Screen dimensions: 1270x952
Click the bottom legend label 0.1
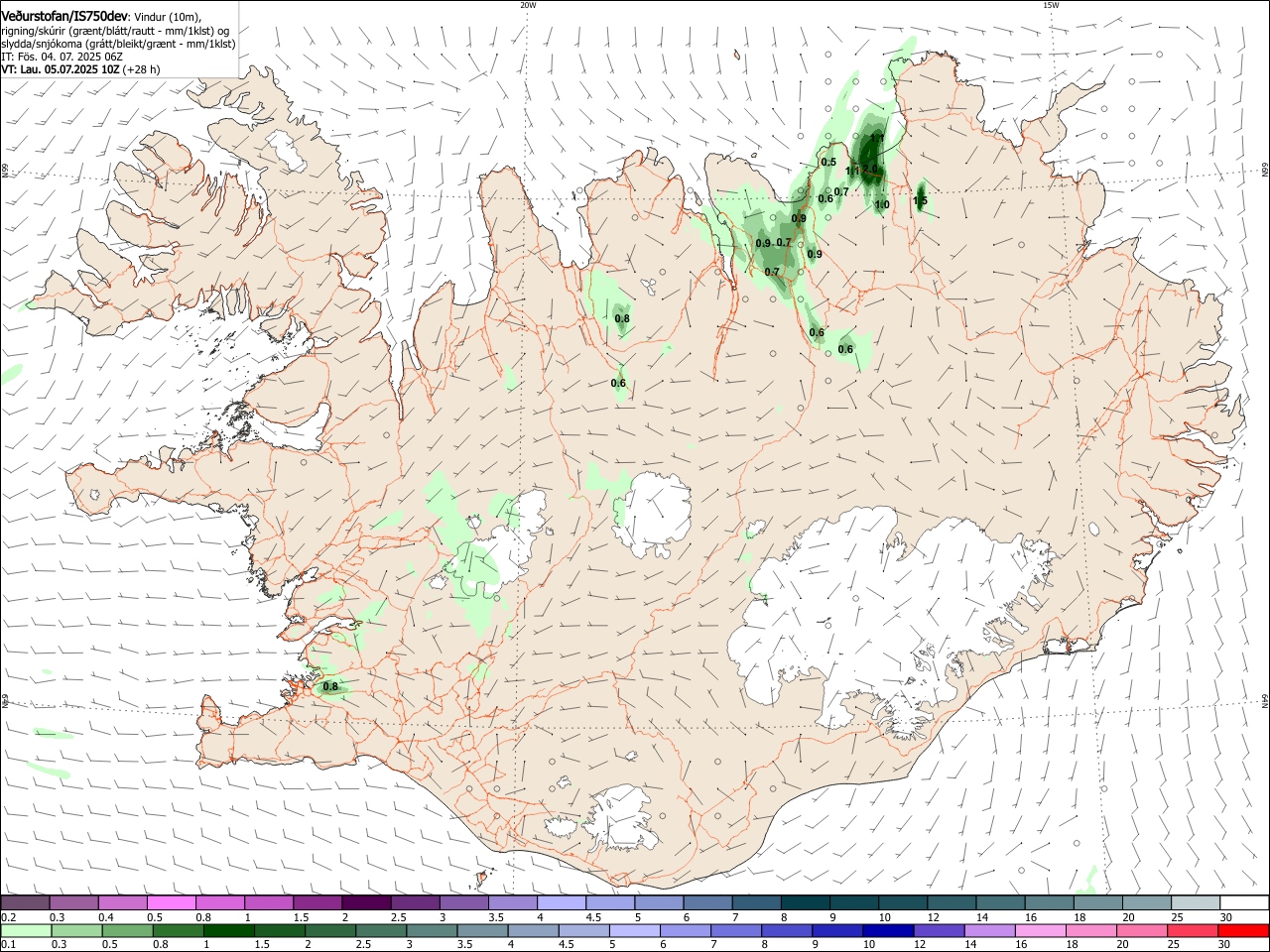click(x=9, y=945)
